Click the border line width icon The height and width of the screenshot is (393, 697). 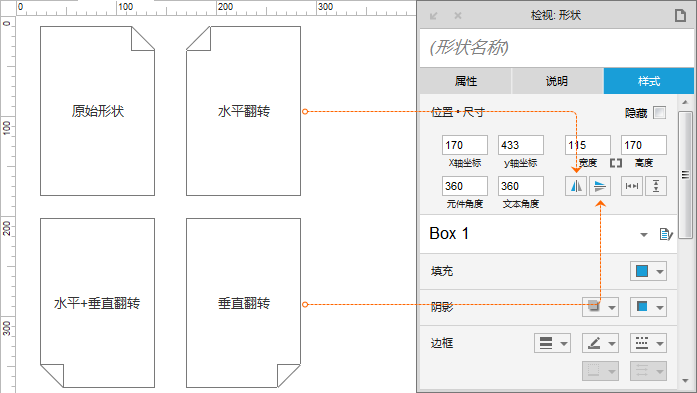(546, 343)
